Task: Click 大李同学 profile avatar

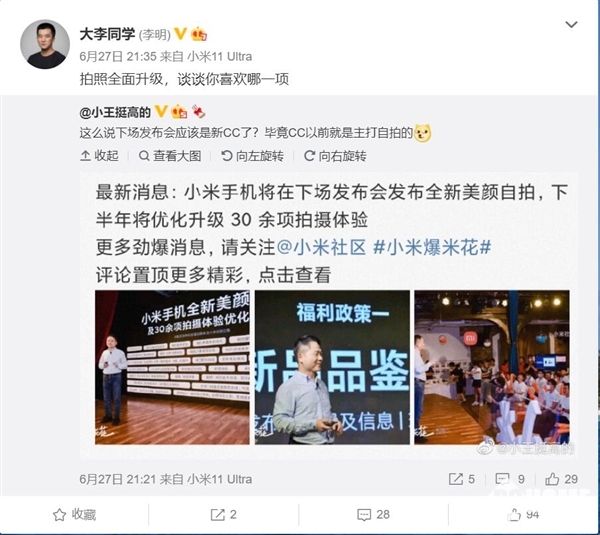Action: tap(45, 44)
